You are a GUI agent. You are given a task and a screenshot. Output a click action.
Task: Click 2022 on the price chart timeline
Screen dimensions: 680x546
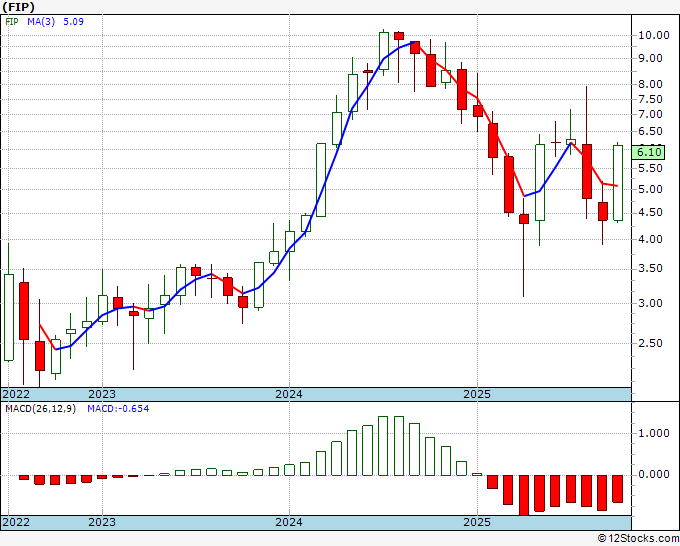coord(16,394)
